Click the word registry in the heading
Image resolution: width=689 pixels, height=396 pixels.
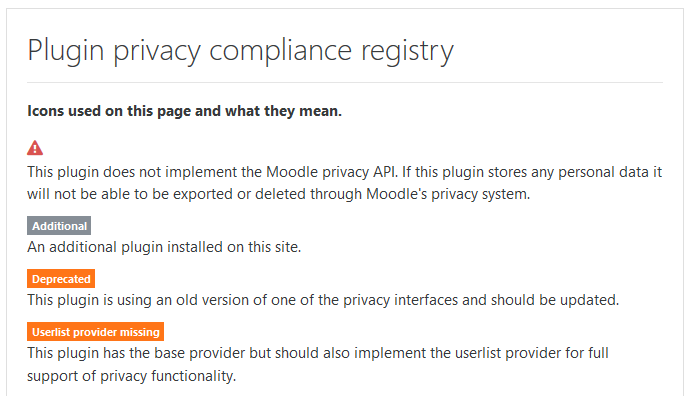click(x=407, y=51)
